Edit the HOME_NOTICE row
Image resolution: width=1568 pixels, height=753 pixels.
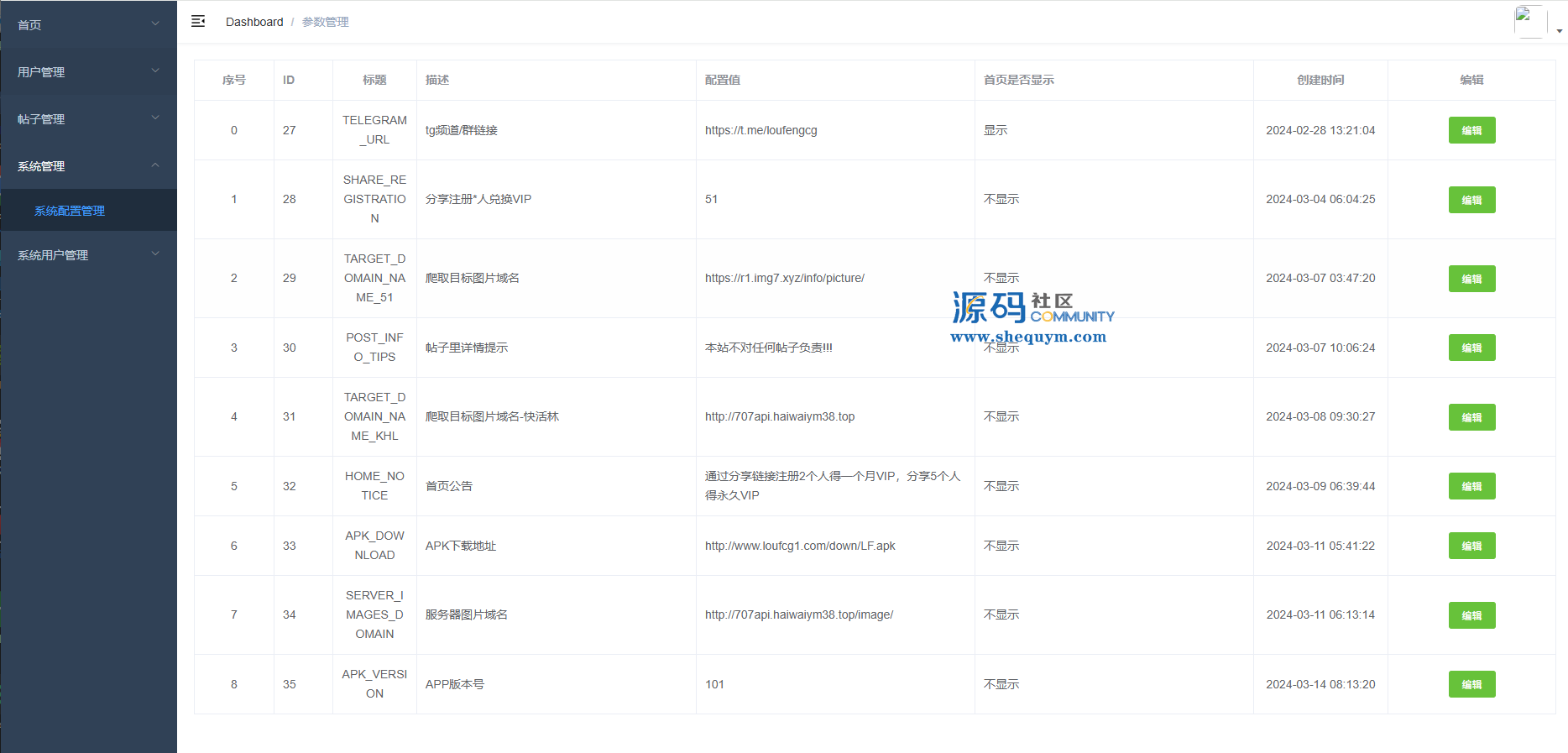1471,486
